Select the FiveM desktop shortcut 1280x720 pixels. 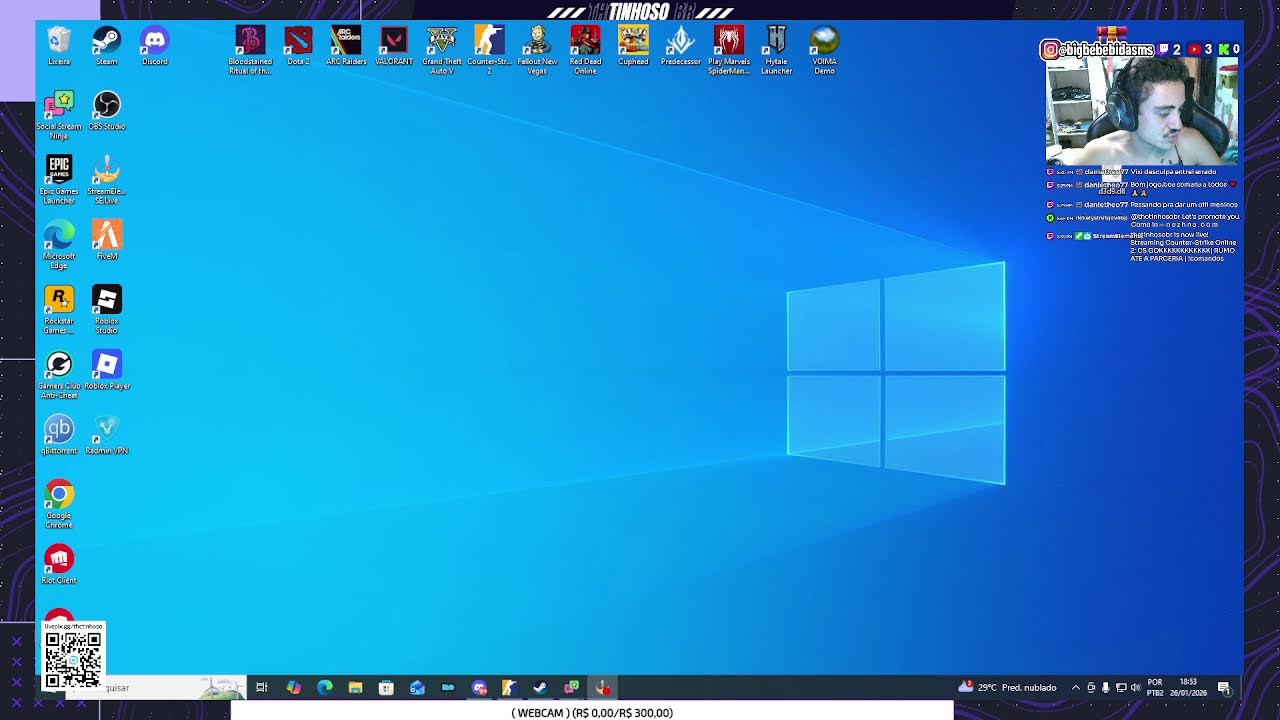click(107, 240)
